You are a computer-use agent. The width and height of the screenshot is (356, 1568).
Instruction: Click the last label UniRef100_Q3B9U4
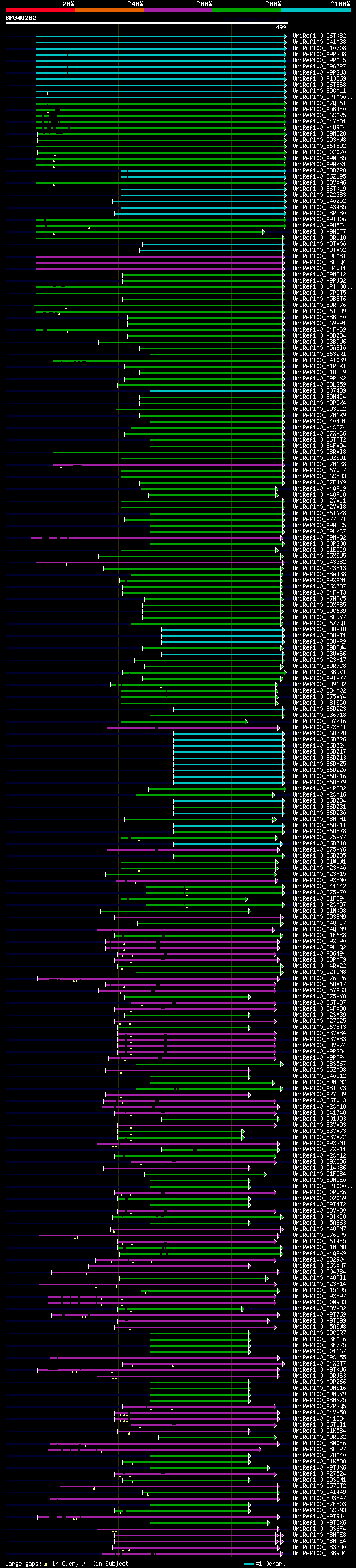point(319,1554)
